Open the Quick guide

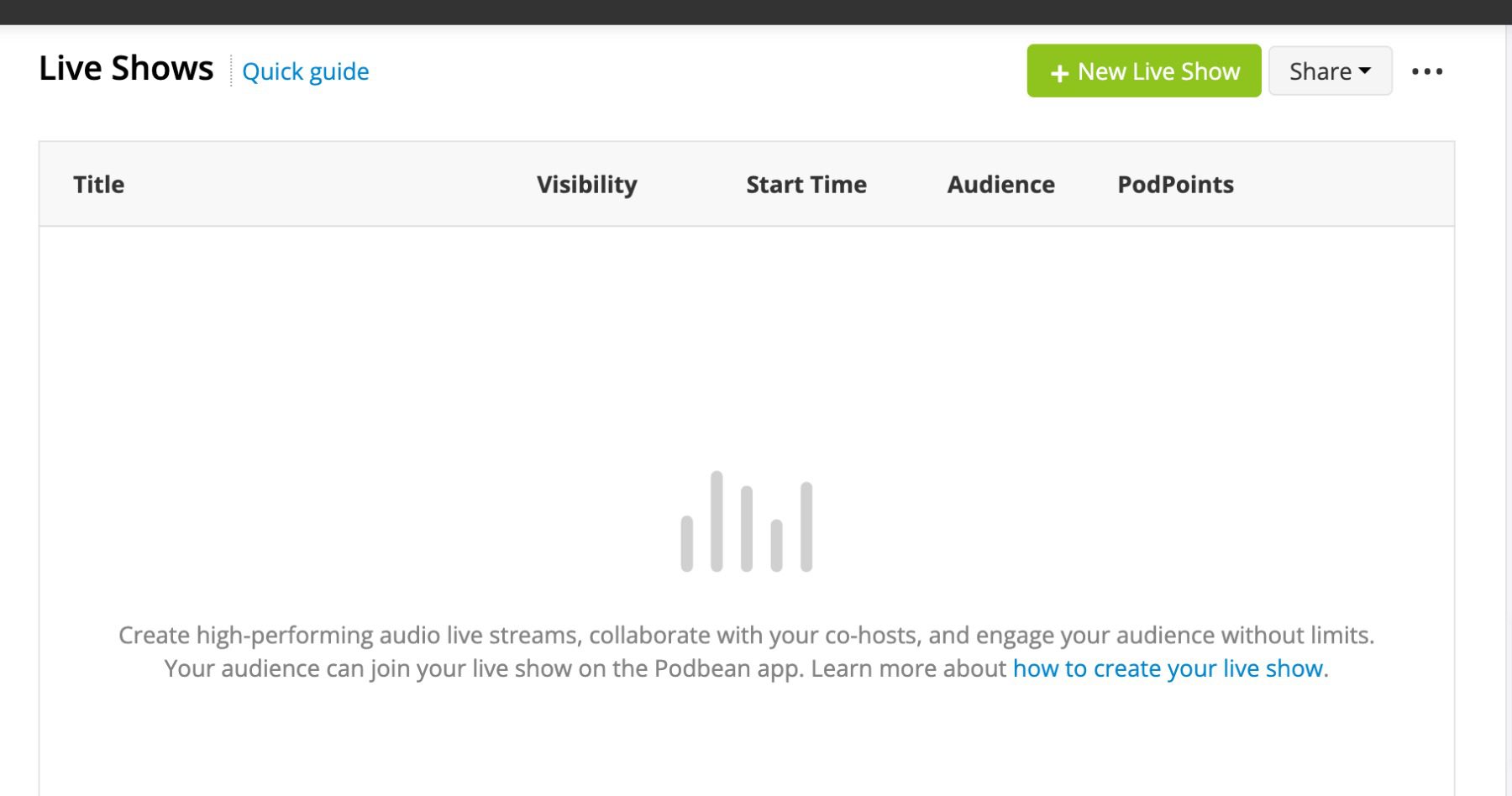tap(305, 72)
